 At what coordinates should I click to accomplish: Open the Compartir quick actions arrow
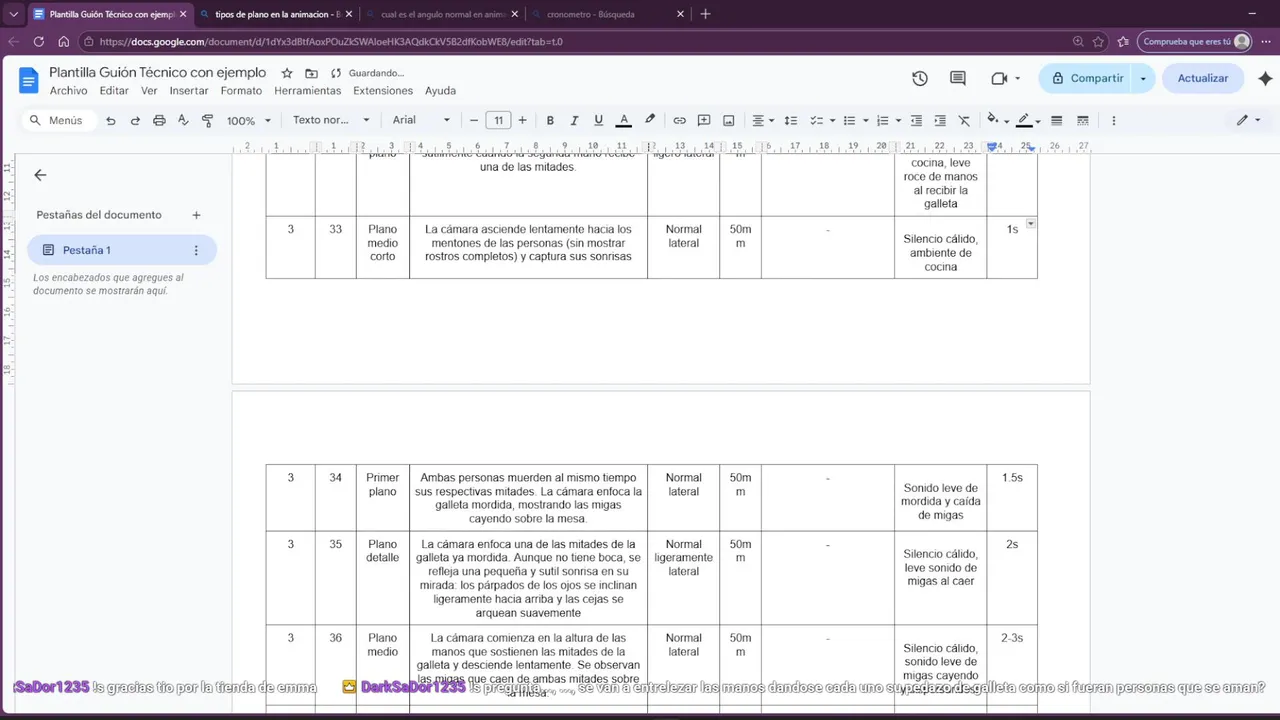1143,78
